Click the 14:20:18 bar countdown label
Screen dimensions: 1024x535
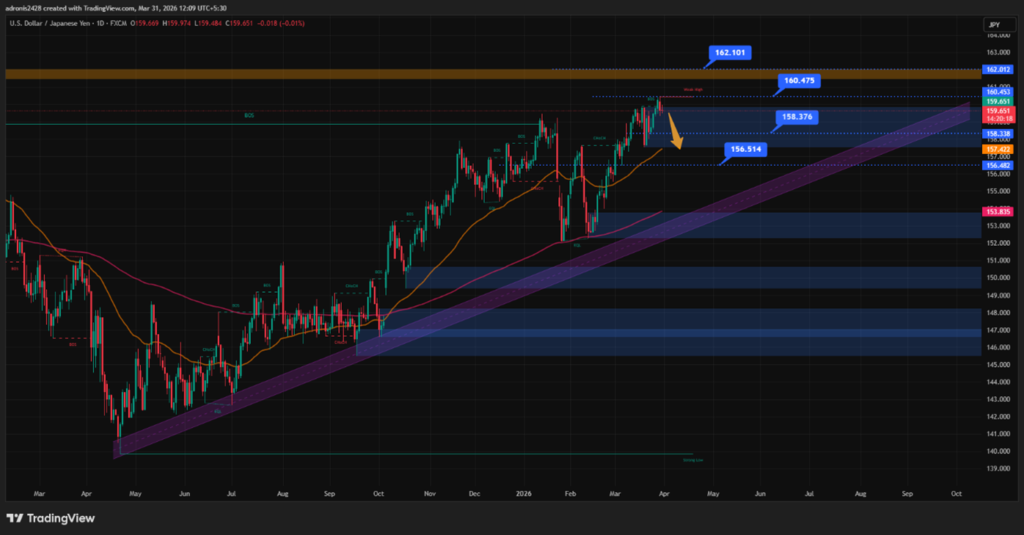998,119
